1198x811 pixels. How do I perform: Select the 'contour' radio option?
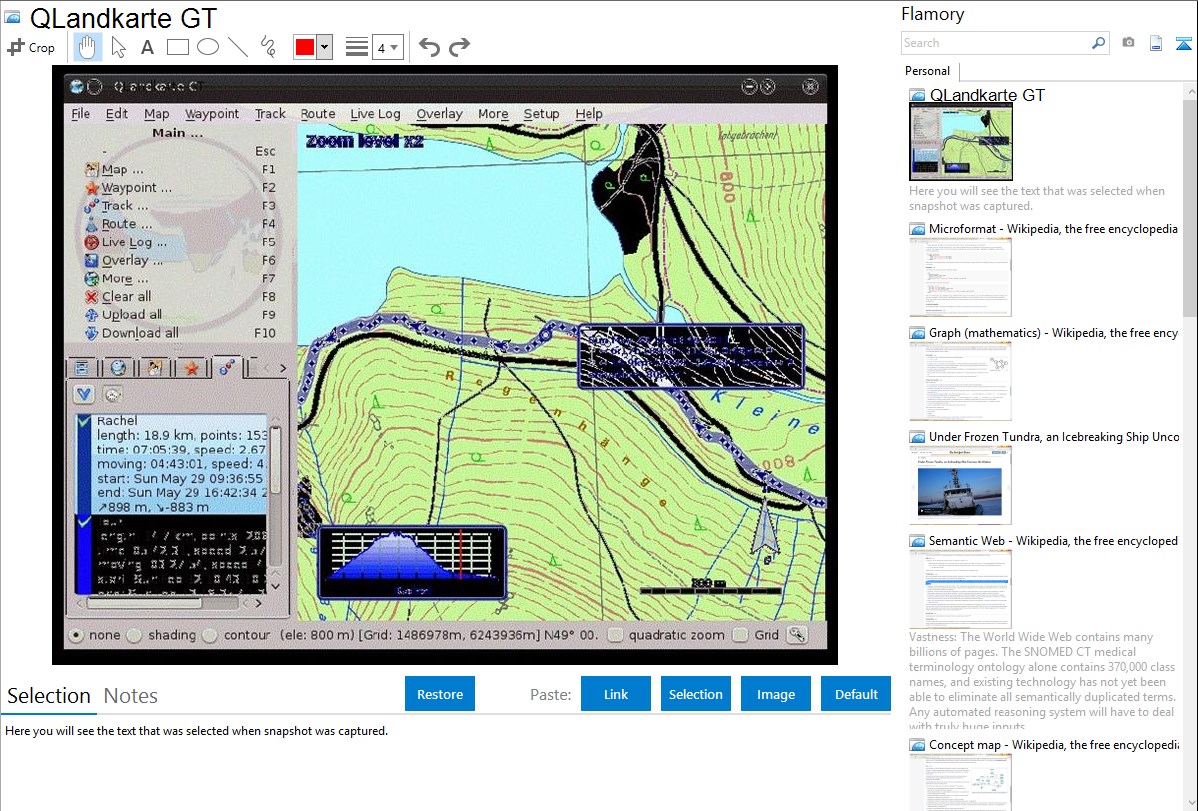click(x=210, y=635)
